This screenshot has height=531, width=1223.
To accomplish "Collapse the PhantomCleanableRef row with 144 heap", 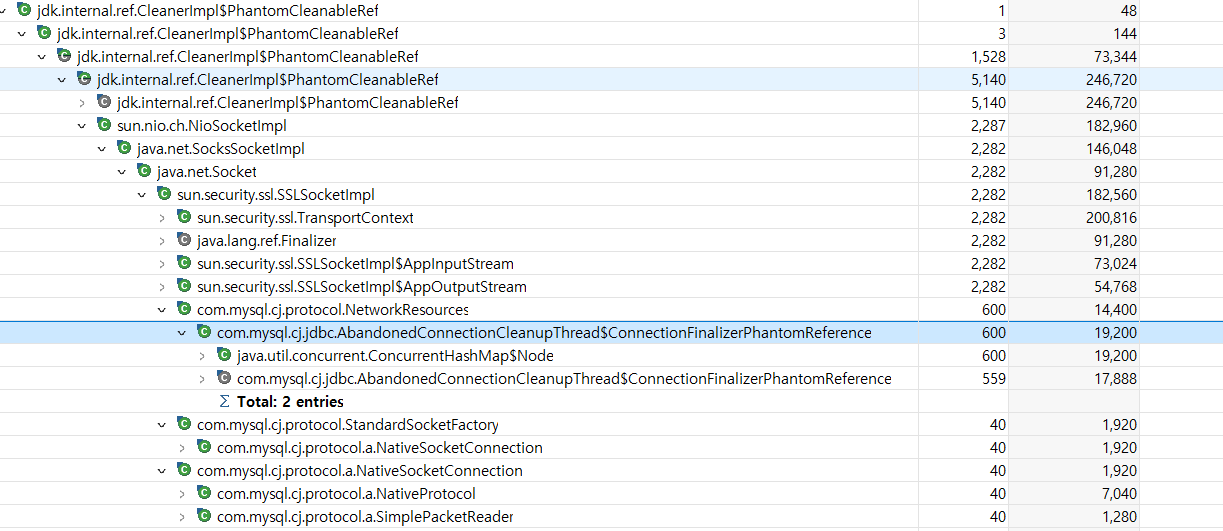I will pyautogui.click(x=22, y=33).
